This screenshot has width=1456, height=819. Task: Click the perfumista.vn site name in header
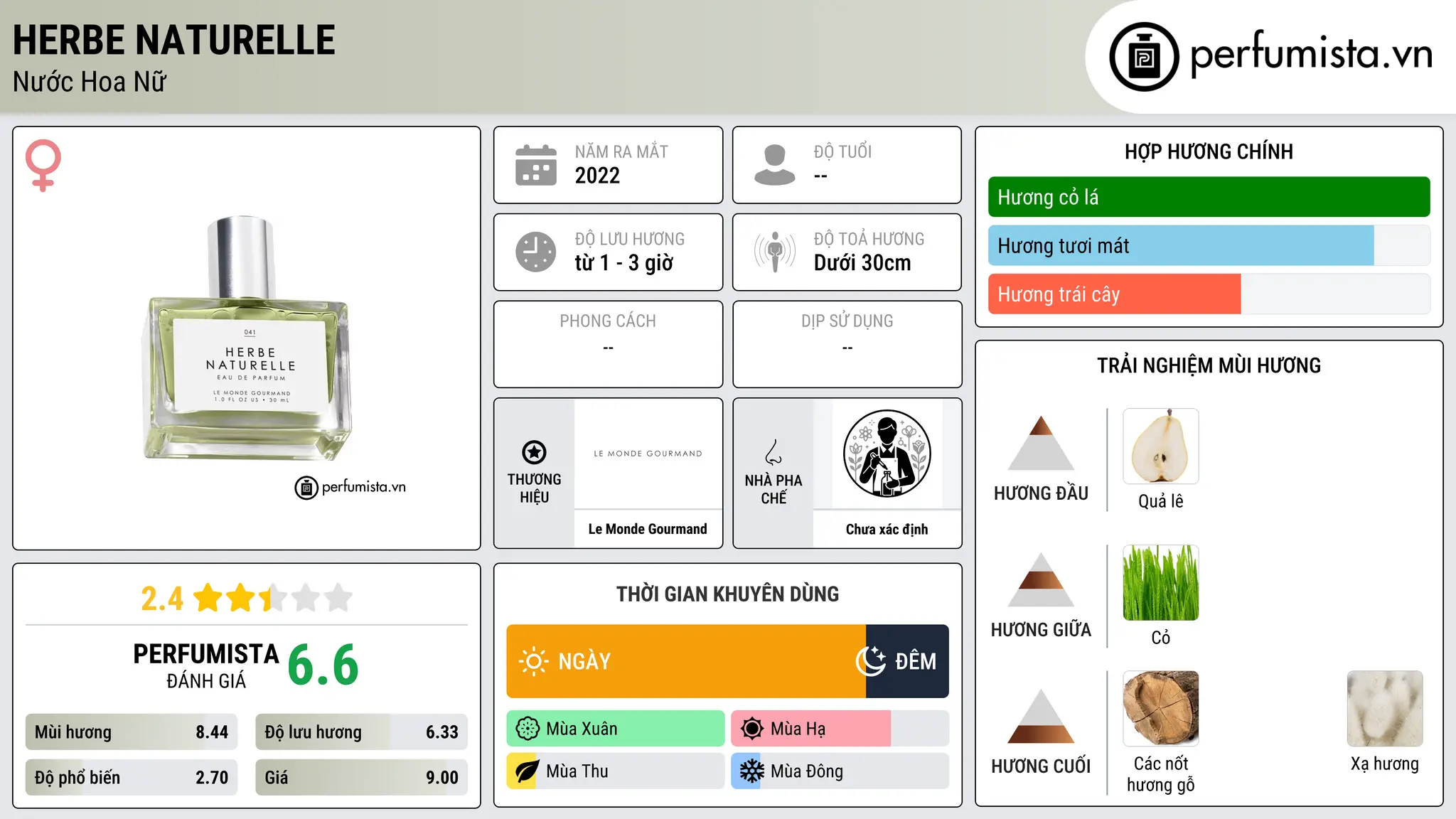(1312, 55)
